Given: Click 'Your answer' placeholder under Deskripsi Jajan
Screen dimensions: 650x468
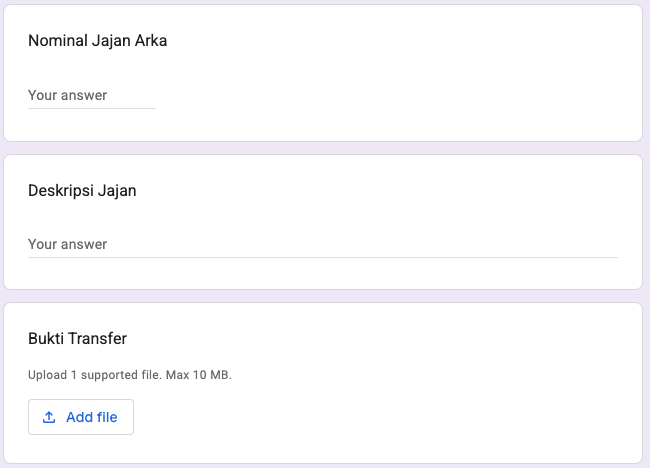Looking at the screenshot, I should tap(67, 244).
